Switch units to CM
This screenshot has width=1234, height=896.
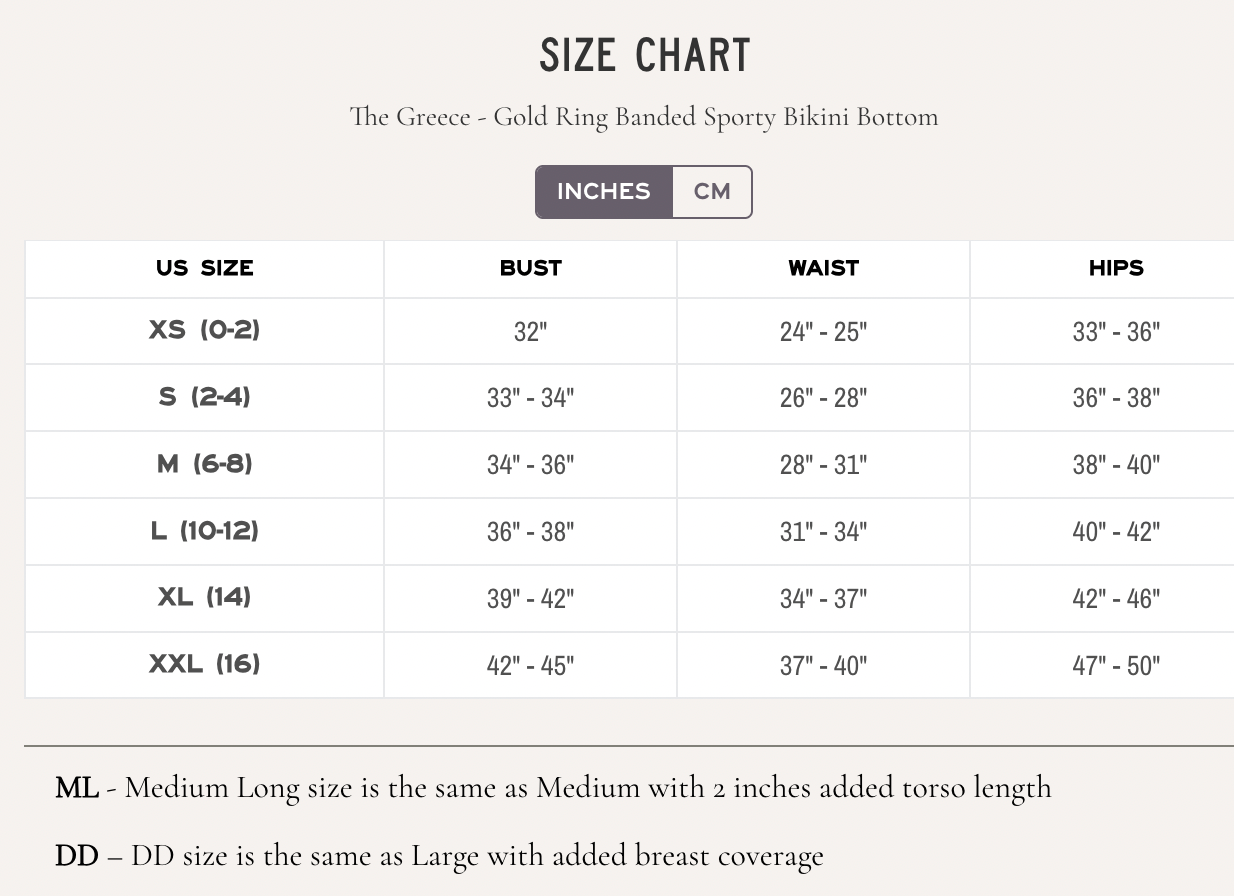coord(712,191)
